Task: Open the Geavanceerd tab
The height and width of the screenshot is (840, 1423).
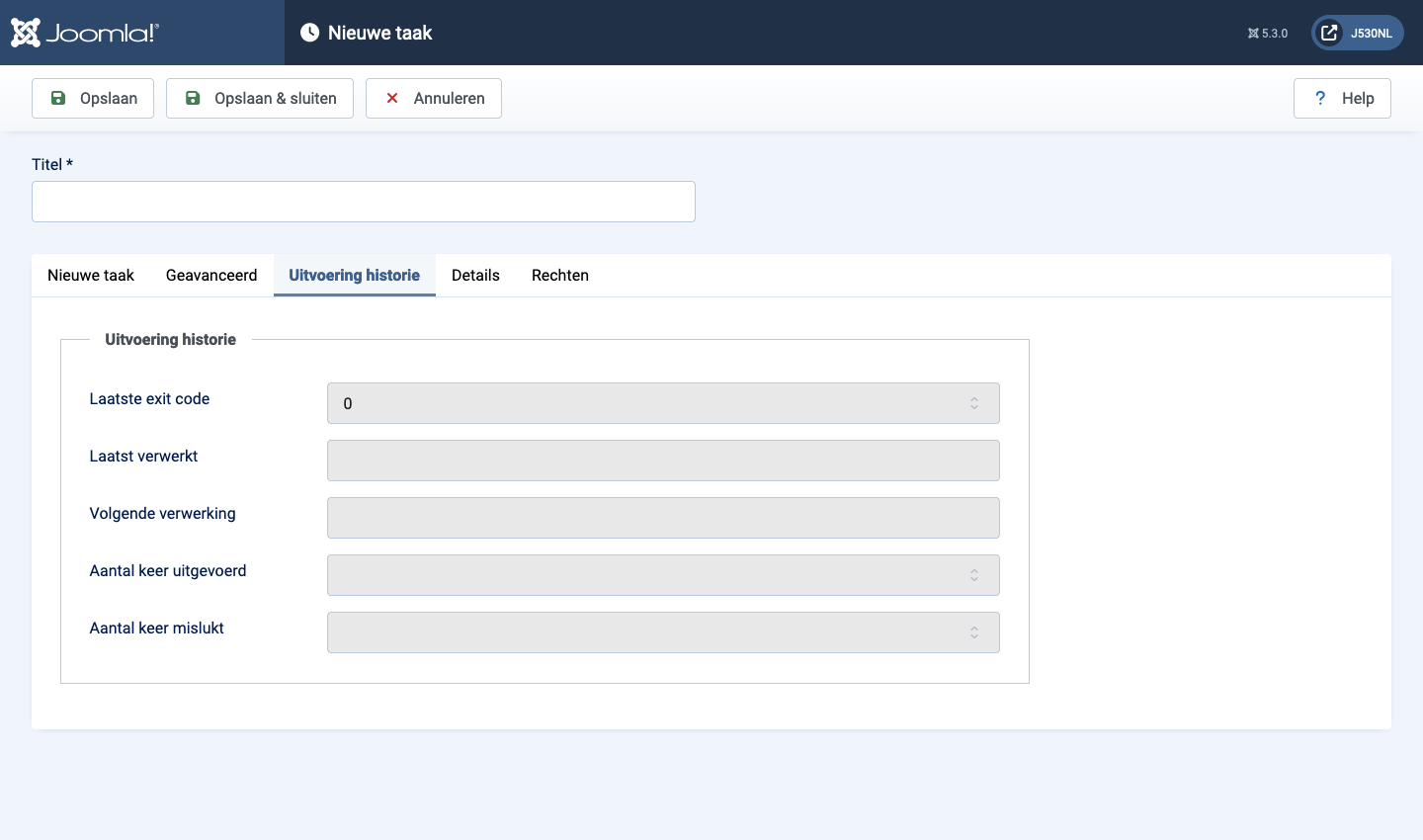Action: coord(211,275)
